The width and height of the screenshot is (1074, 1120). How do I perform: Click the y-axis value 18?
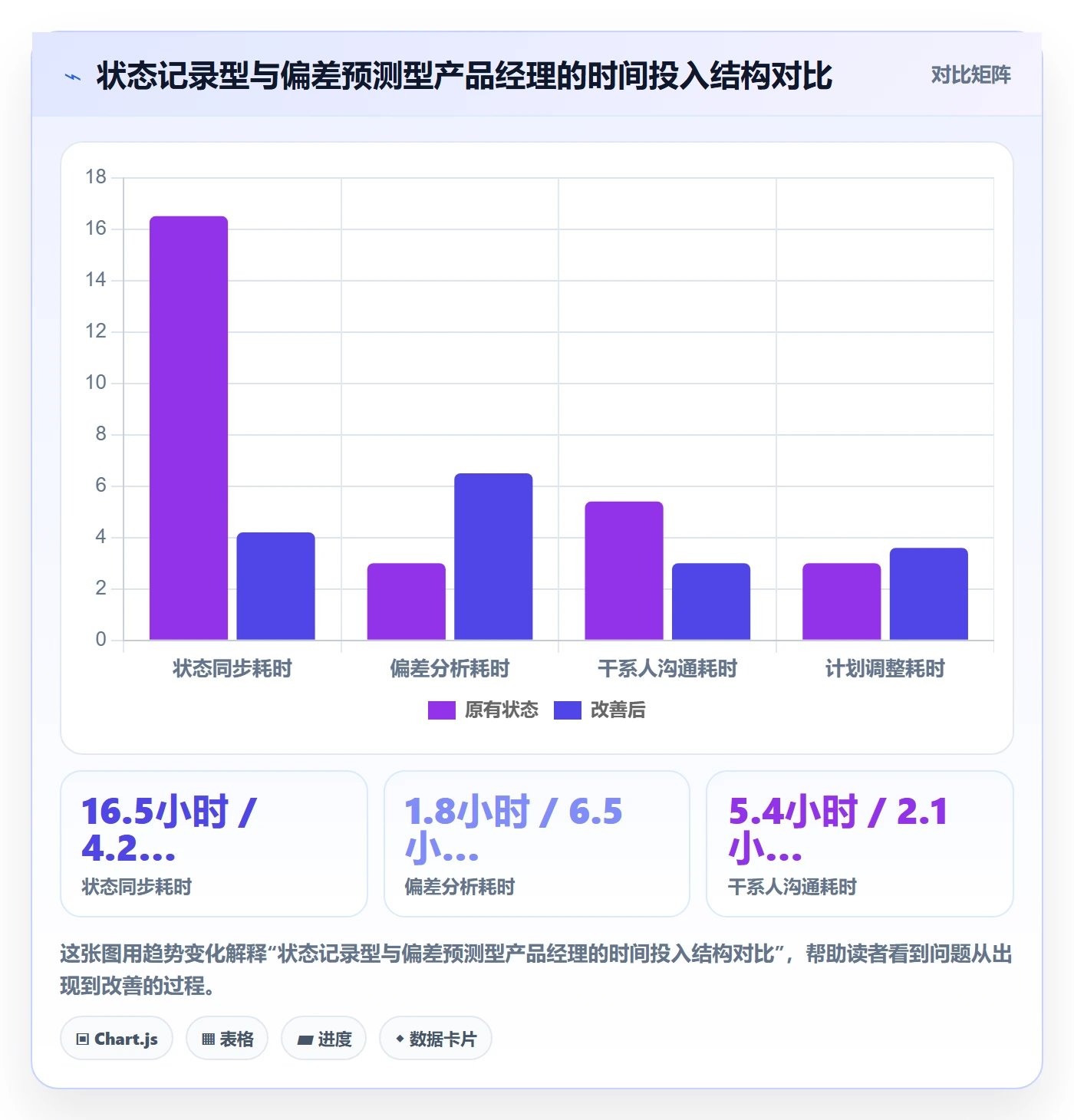[96, 177]
